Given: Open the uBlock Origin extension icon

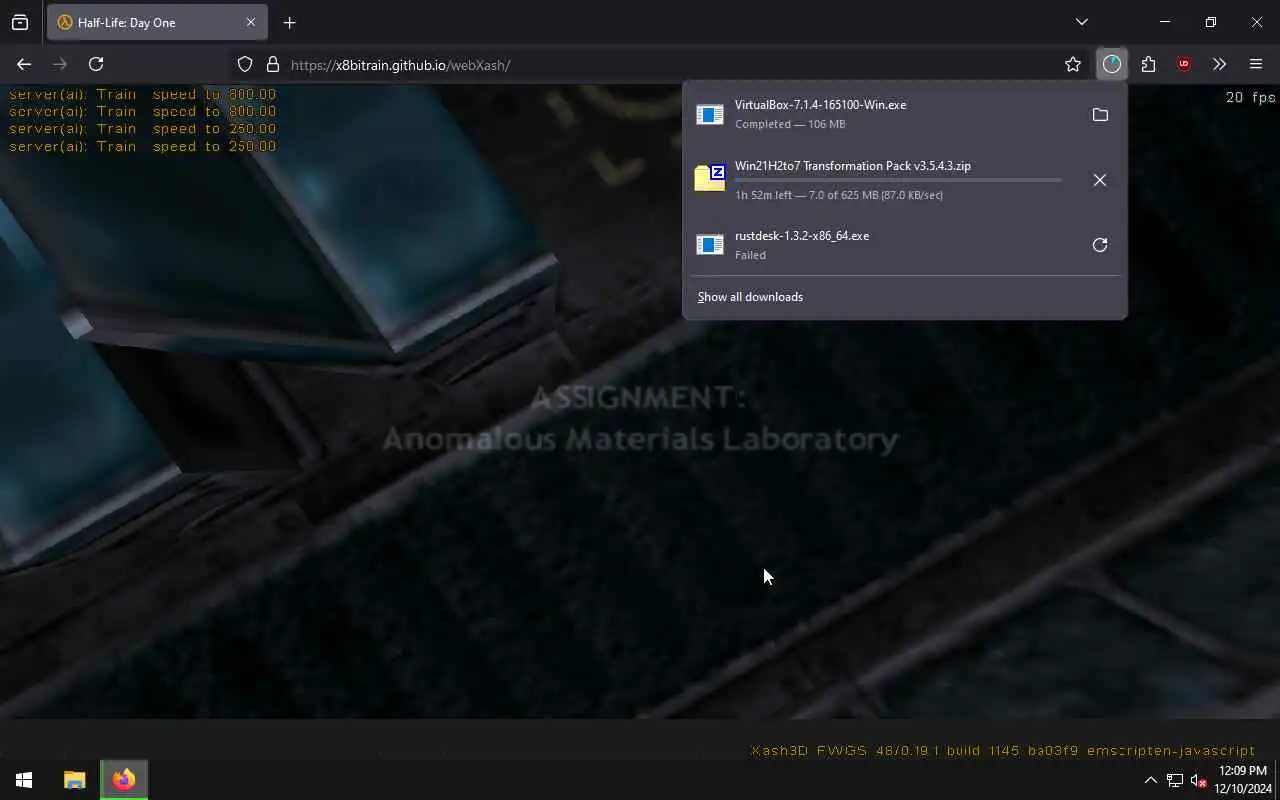Looking at the screenshot, I should click(x=1184, y=64).
